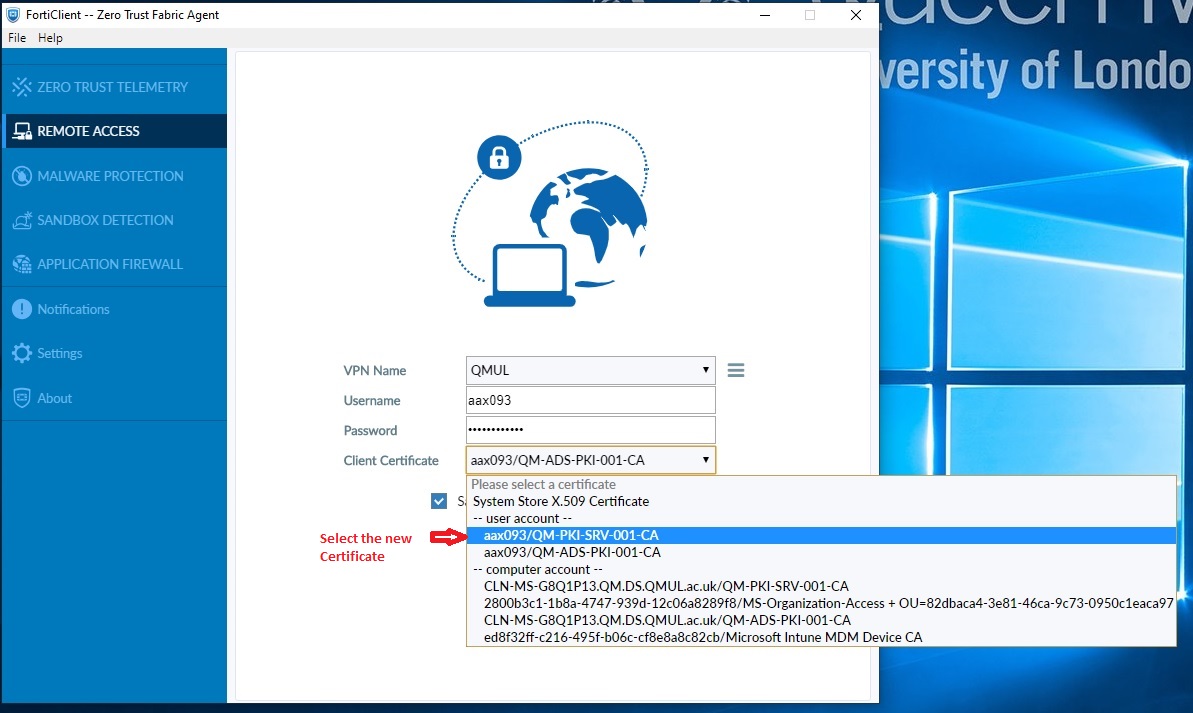Select the Sandbox Detection icon

pos(22,220)
